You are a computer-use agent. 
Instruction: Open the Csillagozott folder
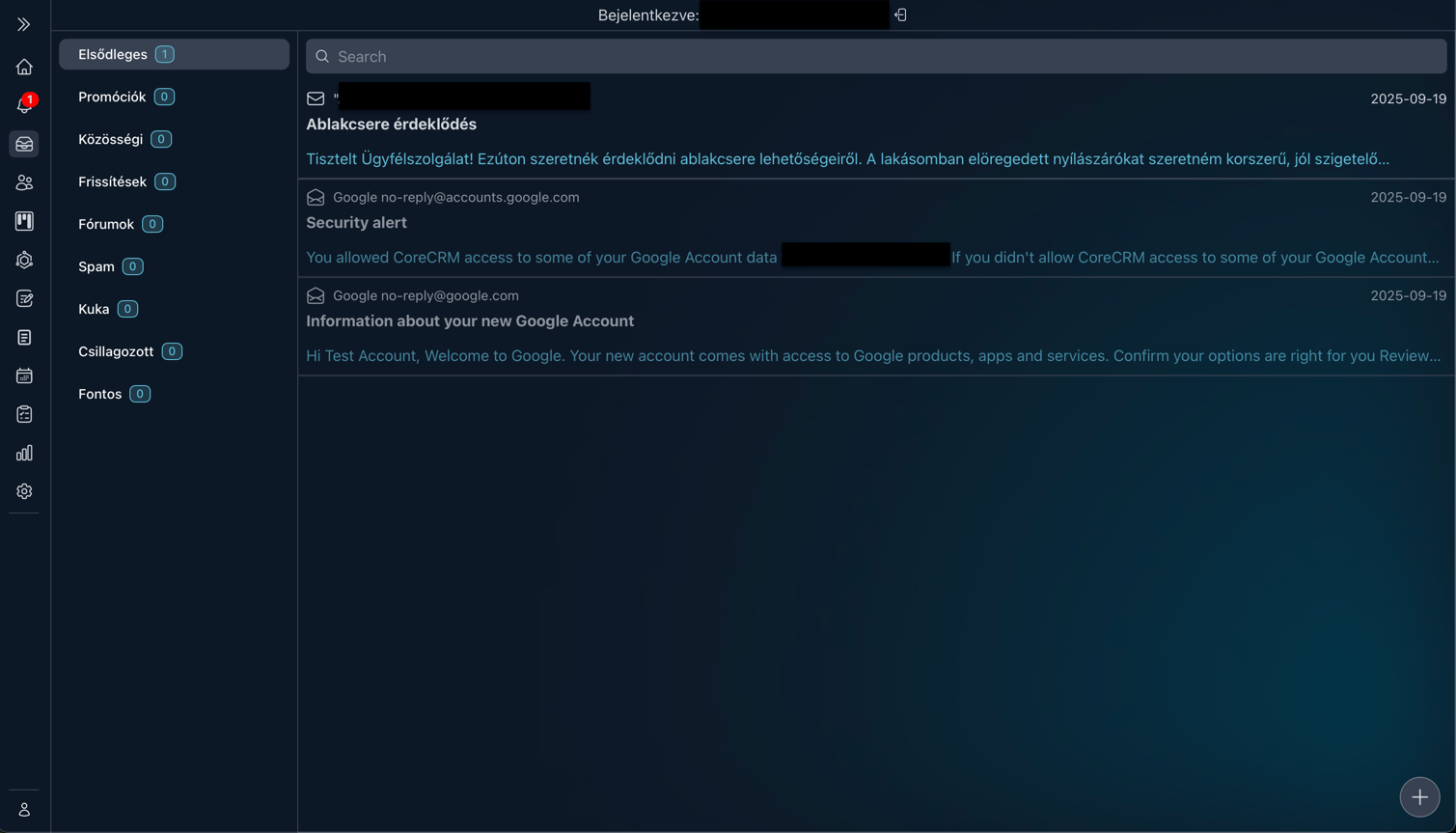(116, 351)
